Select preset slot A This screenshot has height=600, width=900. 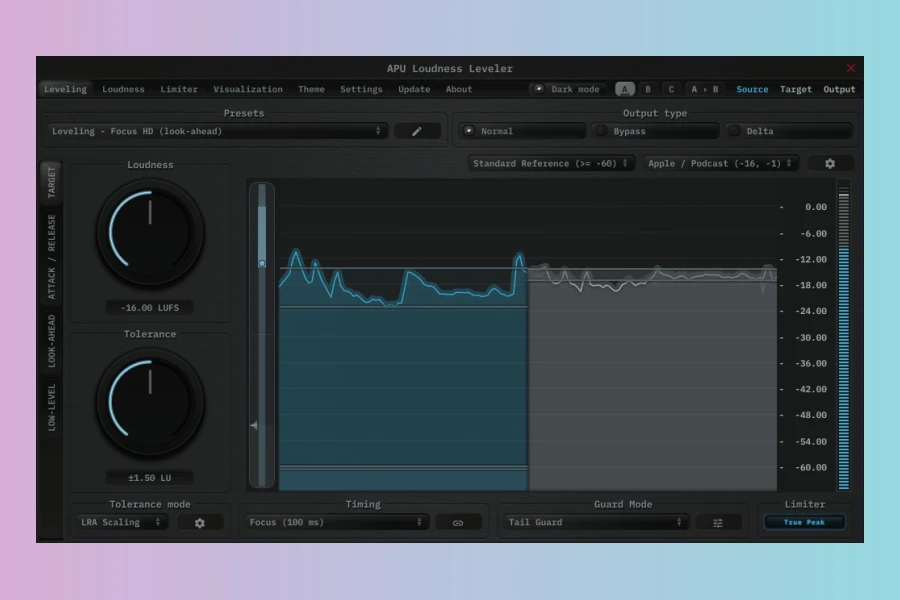[x=625, y=89]
